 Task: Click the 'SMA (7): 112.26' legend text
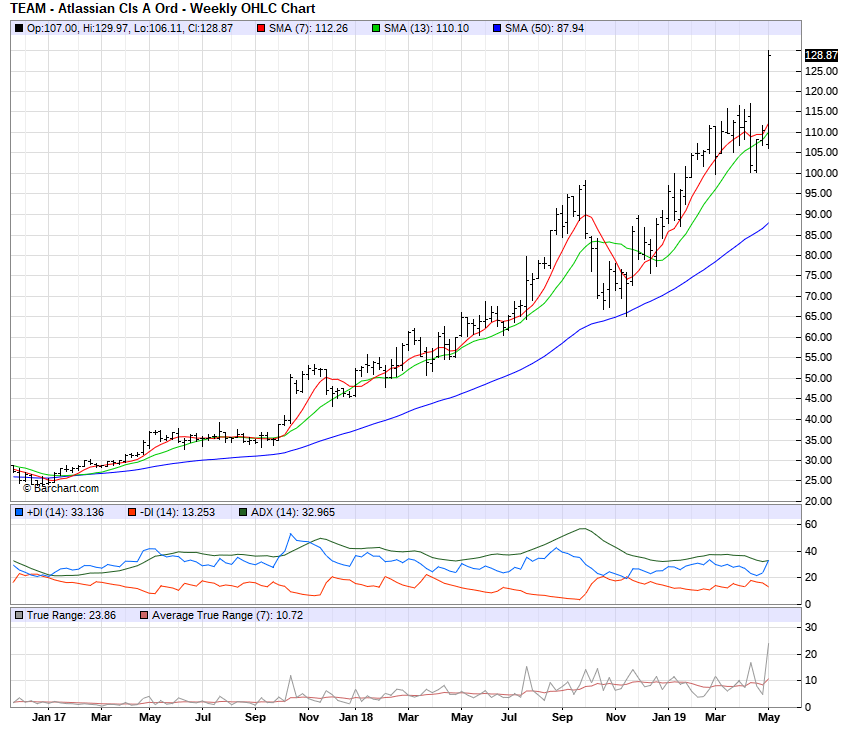[x=308, y=29]
